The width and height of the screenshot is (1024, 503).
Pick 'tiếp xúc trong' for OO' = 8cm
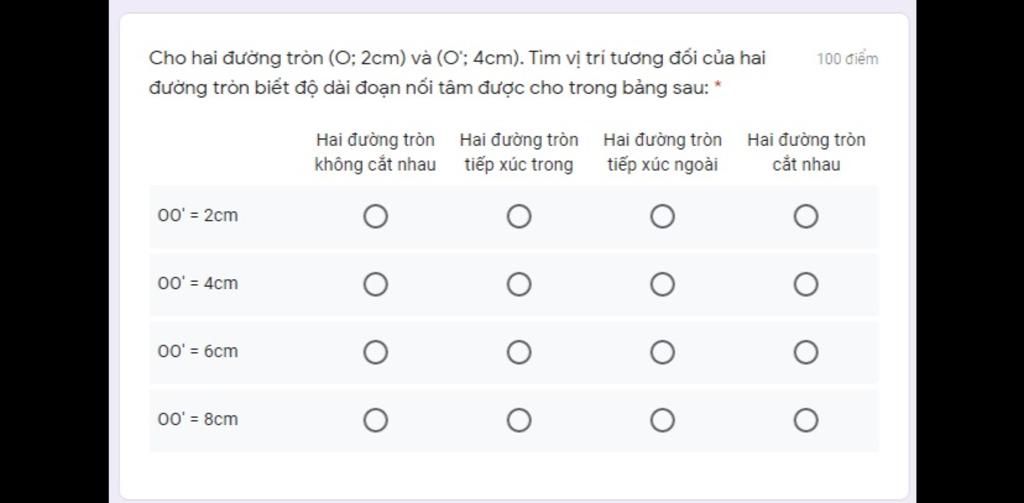518,420
